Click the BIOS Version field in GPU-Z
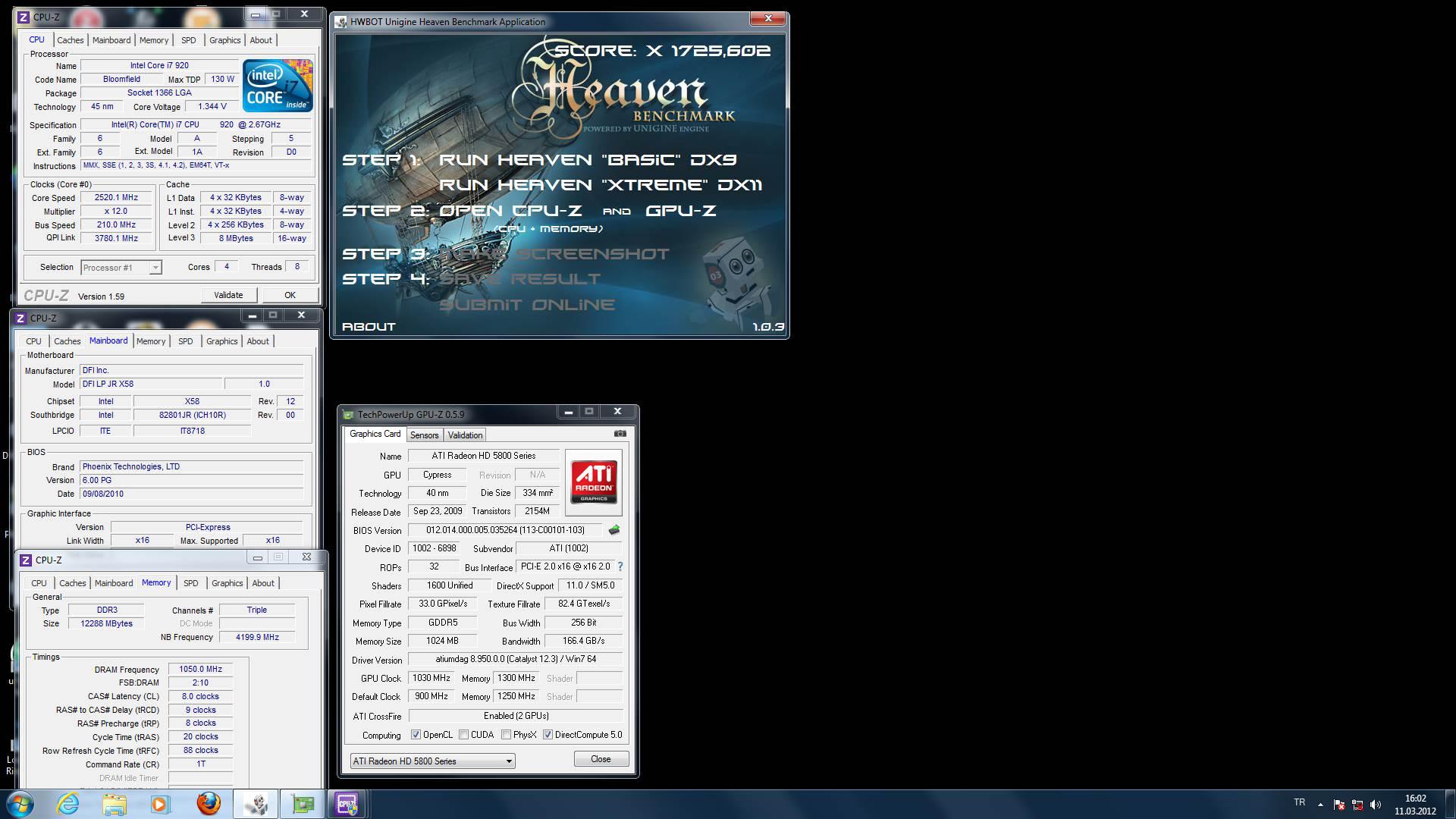Image resolution: width=1456 pixels, height=819 pixels. [506, 530]
